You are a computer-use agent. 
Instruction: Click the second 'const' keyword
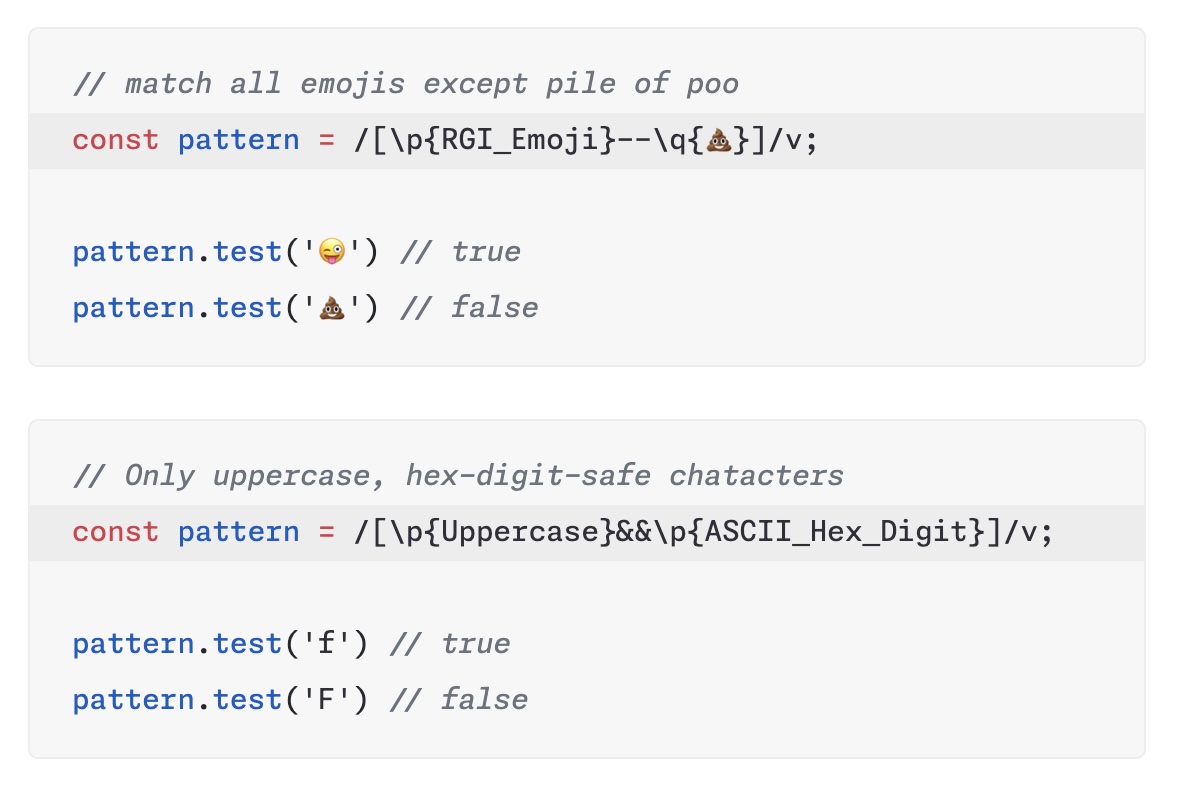[x=116, y=532]
